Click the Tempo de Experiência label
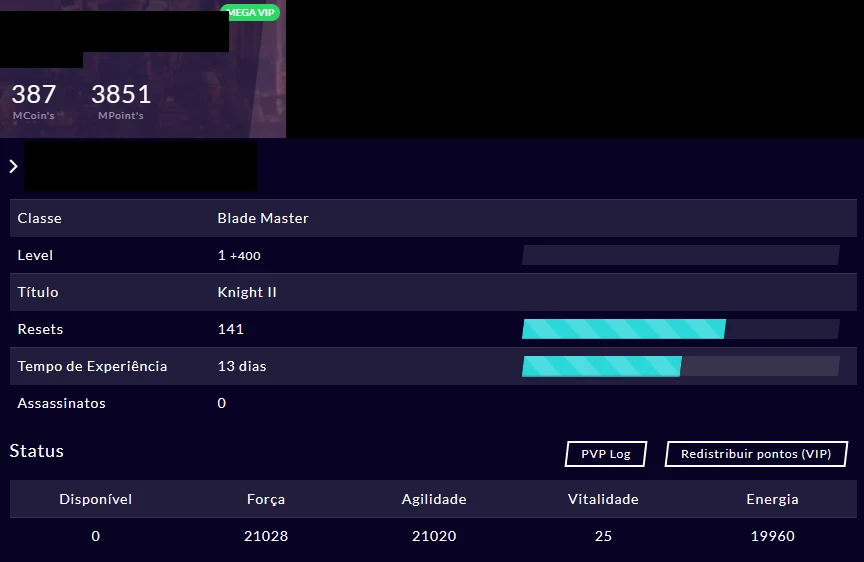The image size is (864, 562). pyautogui.click(x=92, y=366)
